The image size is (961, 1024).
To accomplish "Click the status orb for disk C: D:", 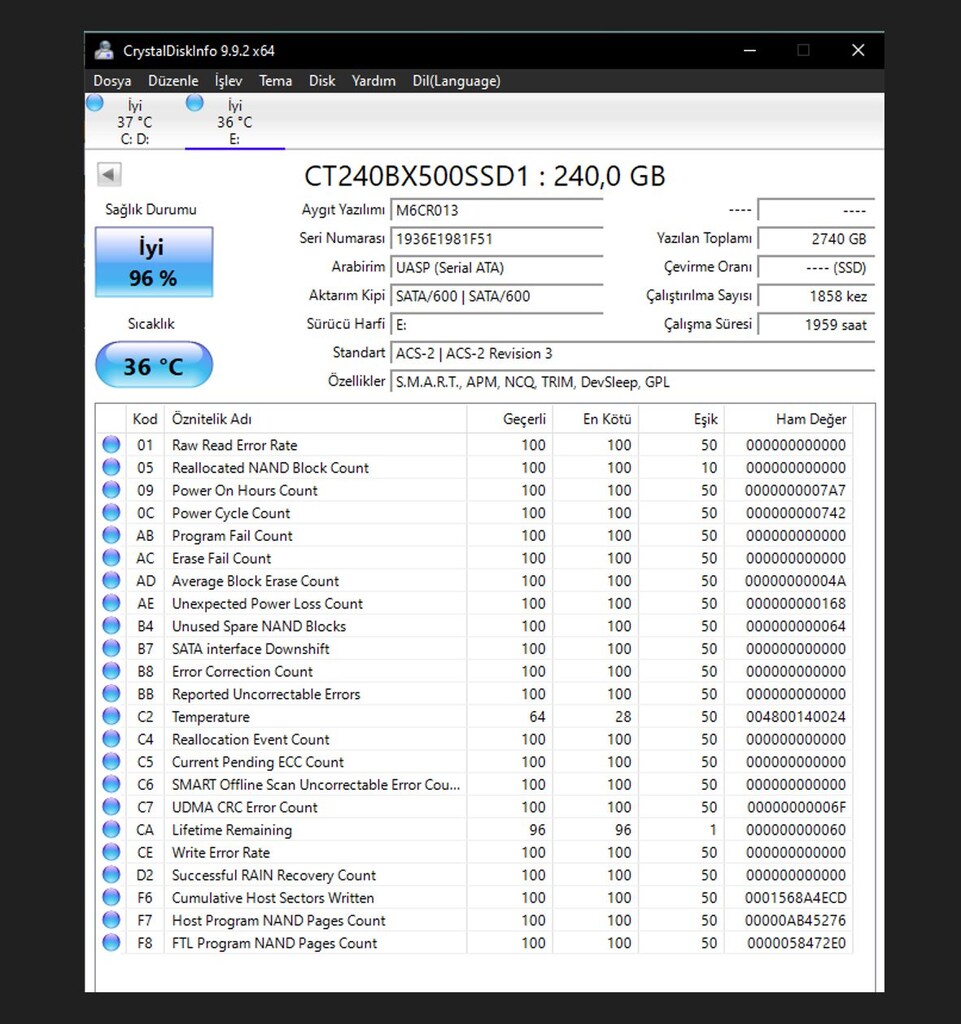I will point(95,103).
